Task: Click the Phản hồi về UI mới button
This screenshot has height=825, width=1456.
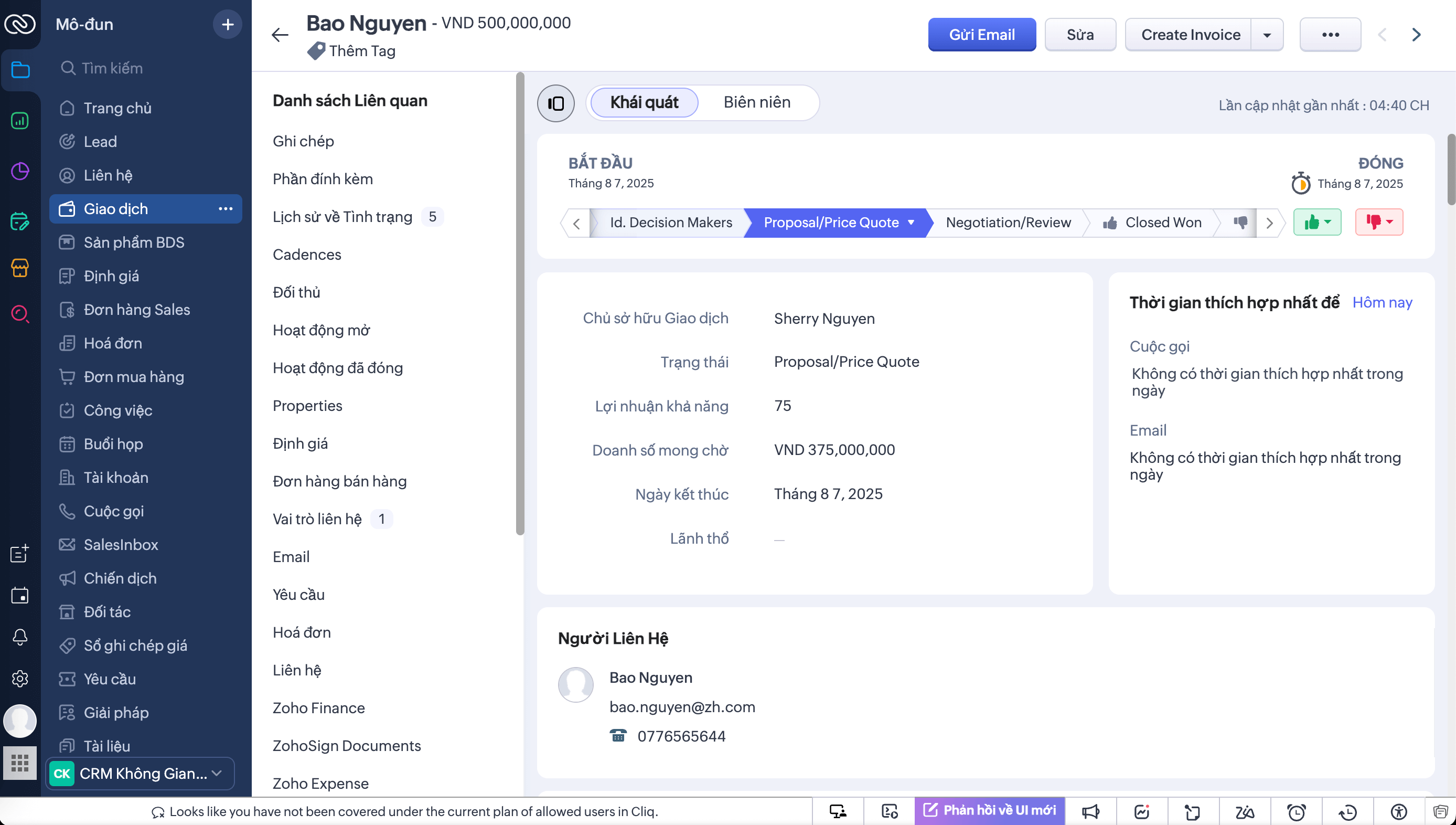Action: tap(989, 810)
